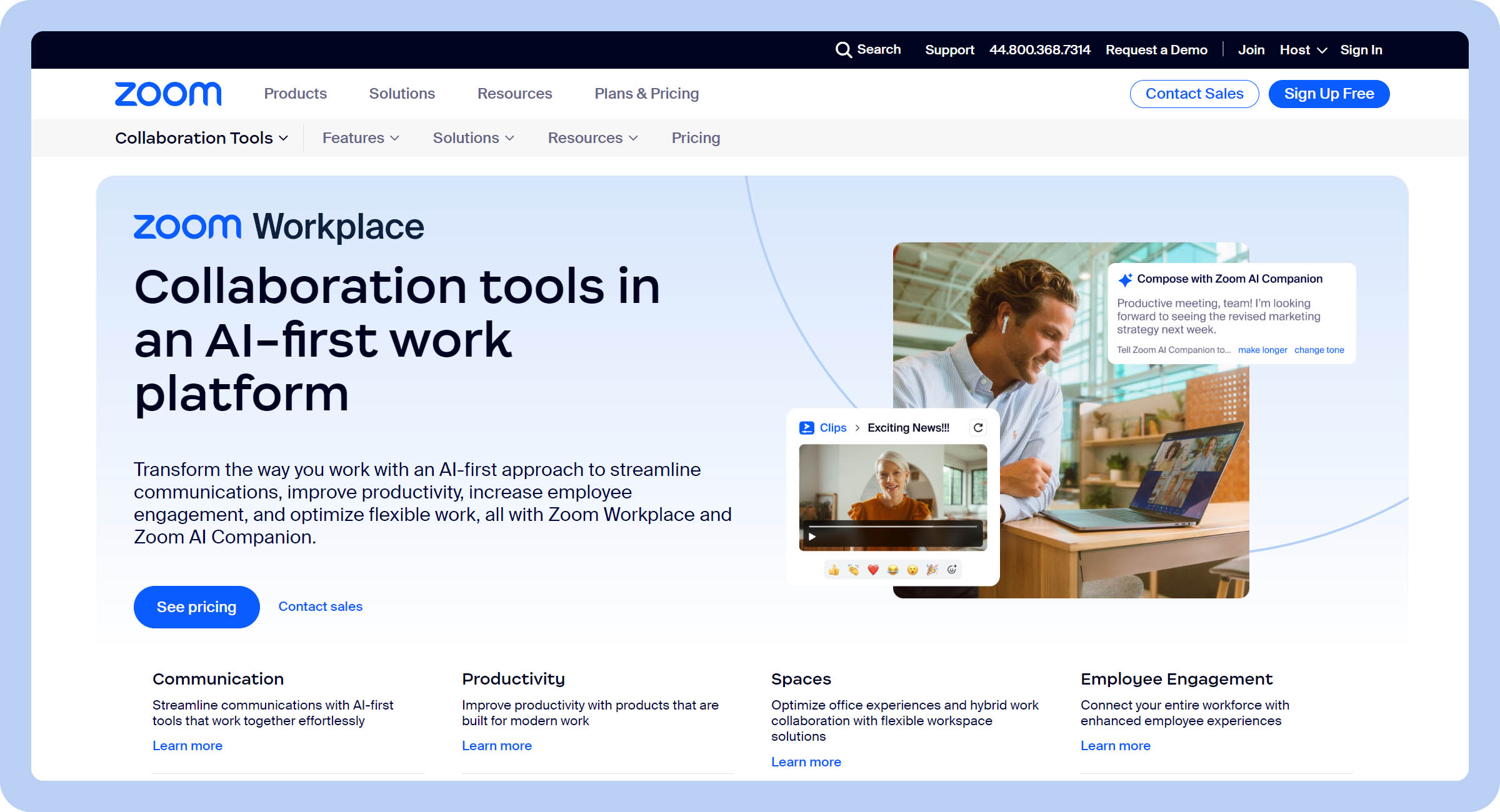
Task: Click the AI Companion sparkle icon
Action: [x=1125, y=280]
